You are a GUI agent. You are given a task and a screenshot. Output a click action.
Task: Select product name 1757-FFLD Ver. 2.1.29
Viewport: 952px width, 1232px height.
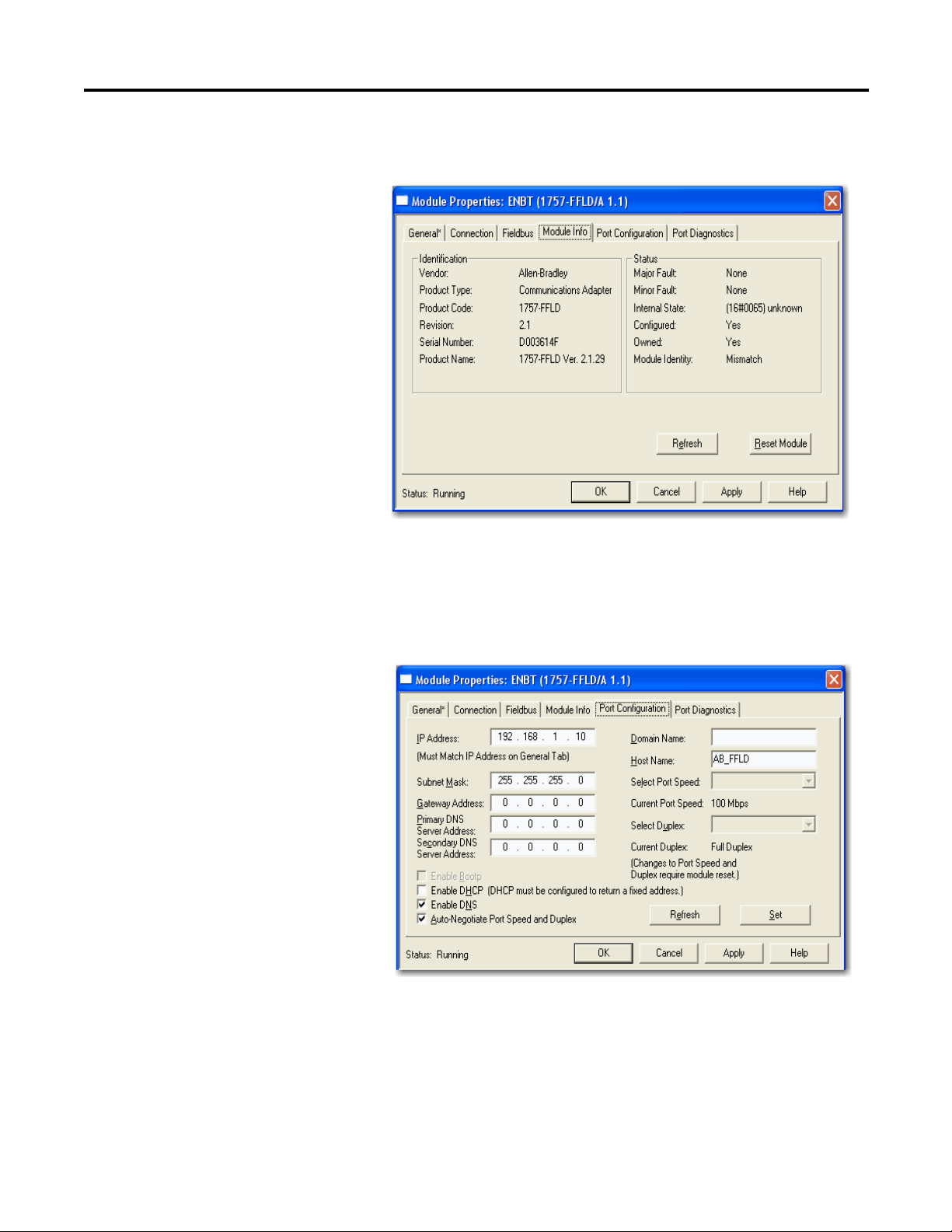(562, 359)
